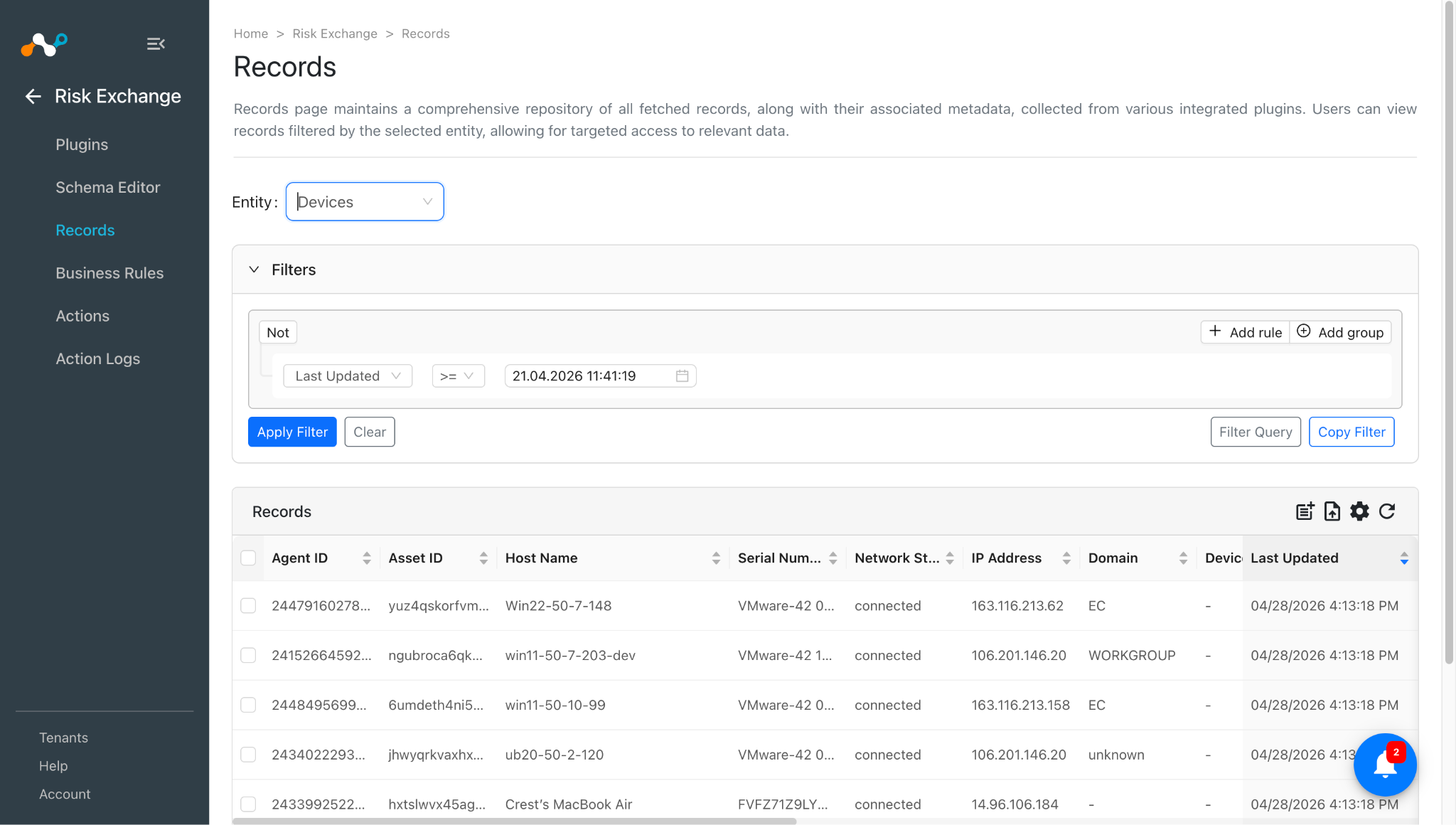Open Business Rules in the sidebar
This screenshot has width=1456, height=825.
click(109, 273)
